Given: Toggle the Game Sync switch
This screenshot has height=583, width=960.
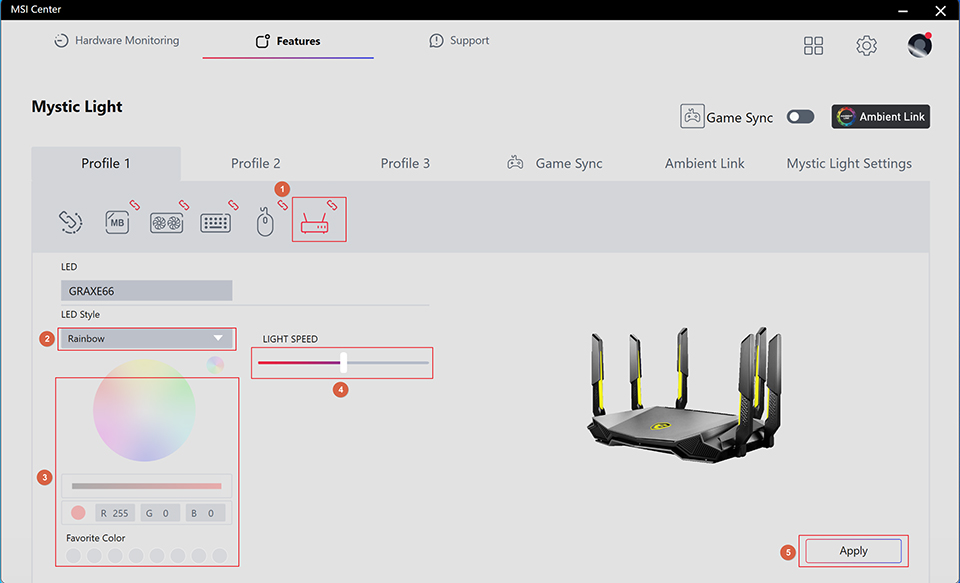Looking at the screenshot, I should click(x=800, y=116).
